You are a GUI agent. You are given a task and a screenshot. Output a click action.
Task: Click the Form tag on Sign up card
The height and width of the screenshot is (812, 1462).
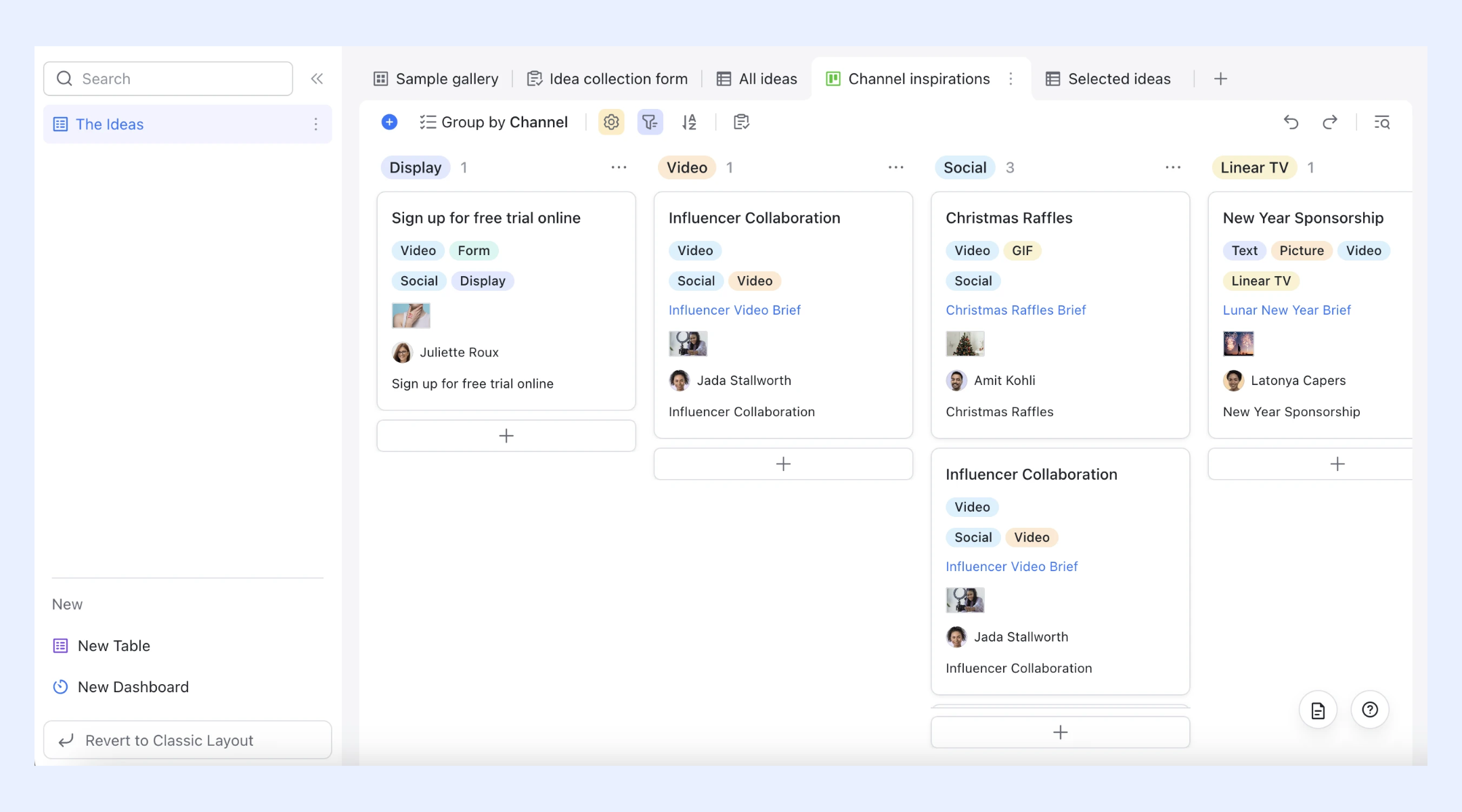coord(474,250)
